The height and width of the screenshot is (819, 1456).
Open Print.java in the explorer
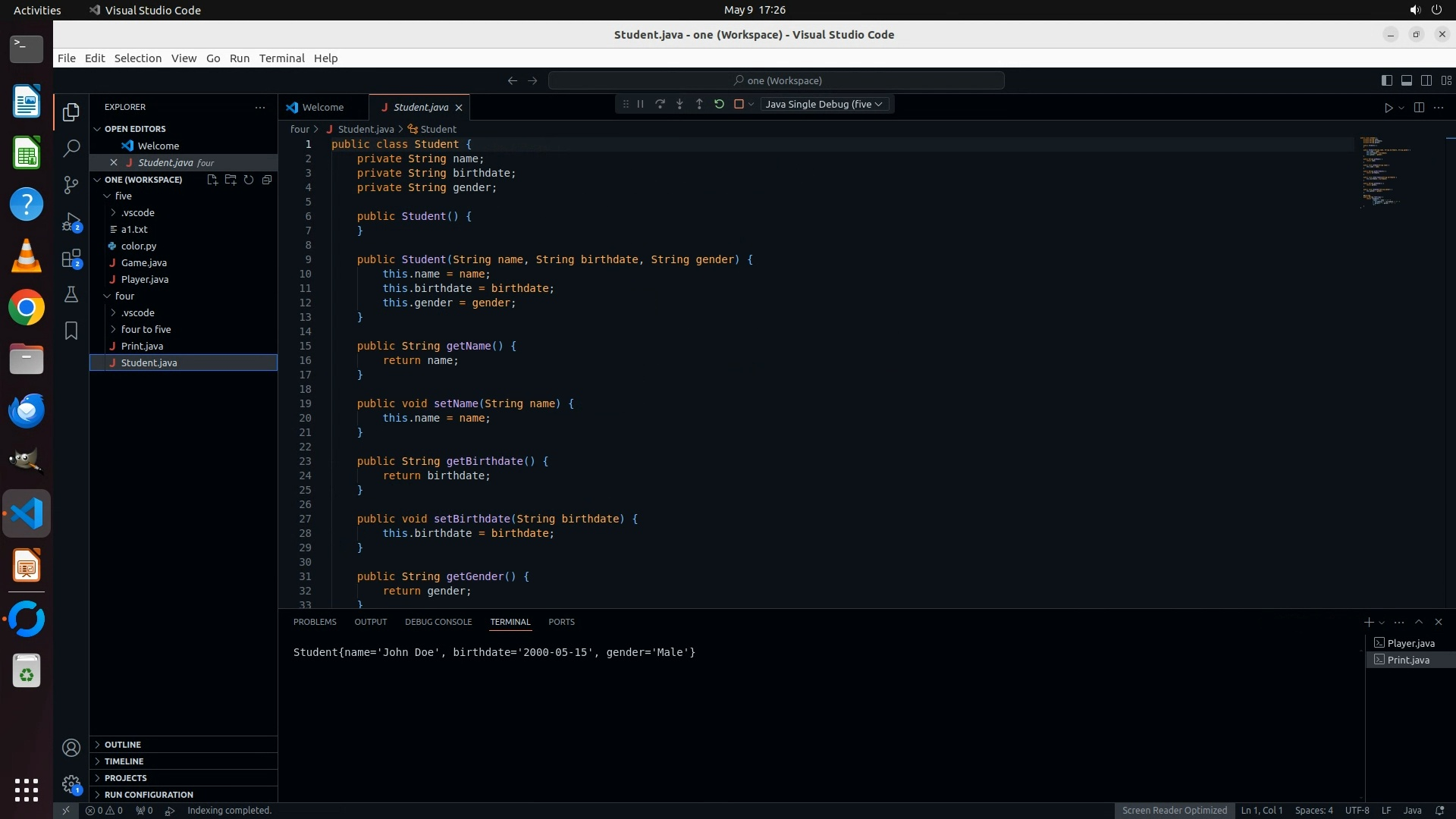tap(142, 346)
